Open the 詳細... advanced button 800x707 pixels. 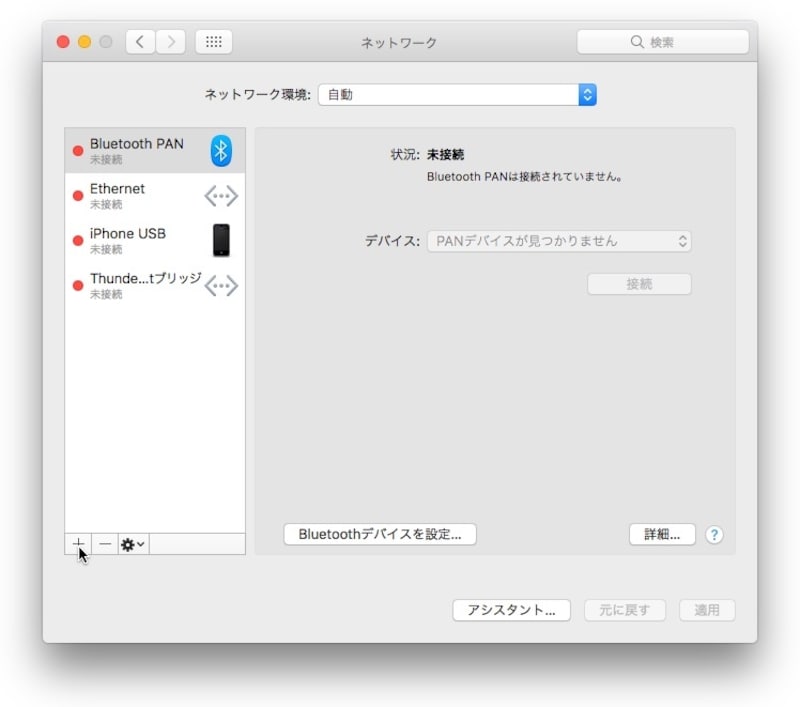tap(662, 534)
